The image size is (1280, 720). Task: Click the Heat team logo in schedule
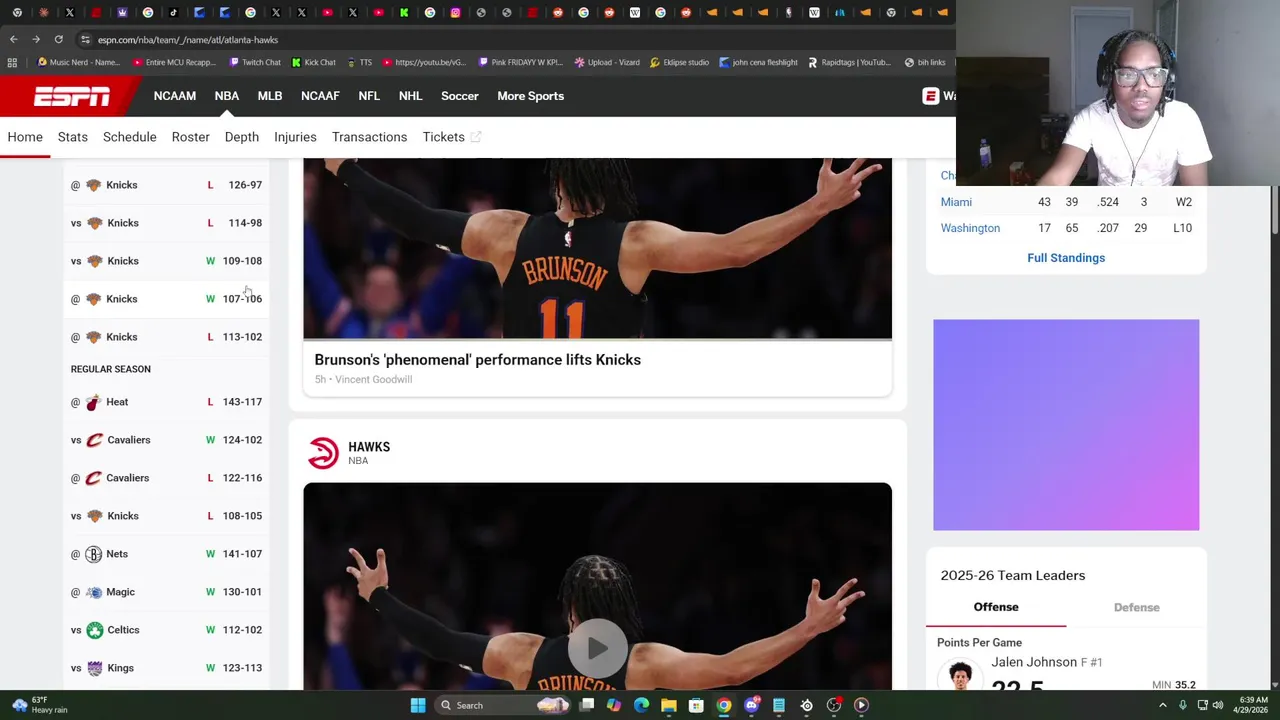(x=93, y=402)
